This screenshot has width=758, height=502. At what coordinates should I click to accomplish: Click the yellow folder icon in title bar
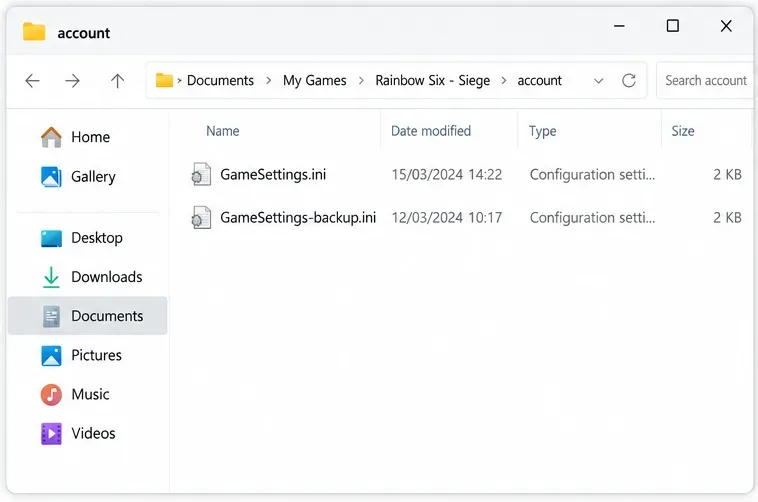(x=34, y=32)
